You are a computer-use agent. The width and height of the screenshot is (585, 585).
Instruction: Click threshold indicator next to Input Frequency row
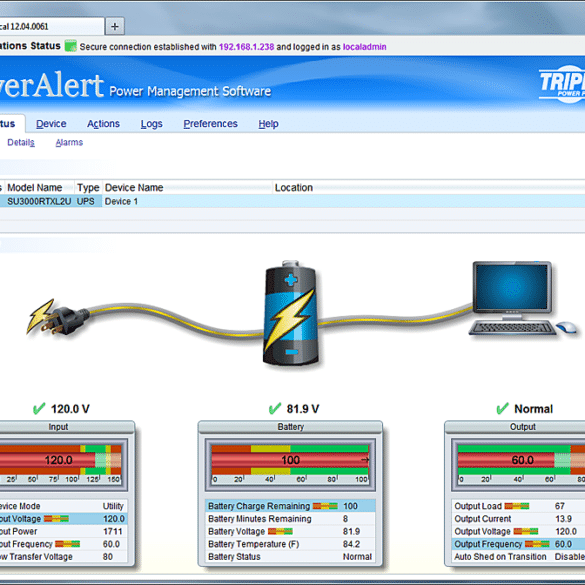(x=68, y=544)
